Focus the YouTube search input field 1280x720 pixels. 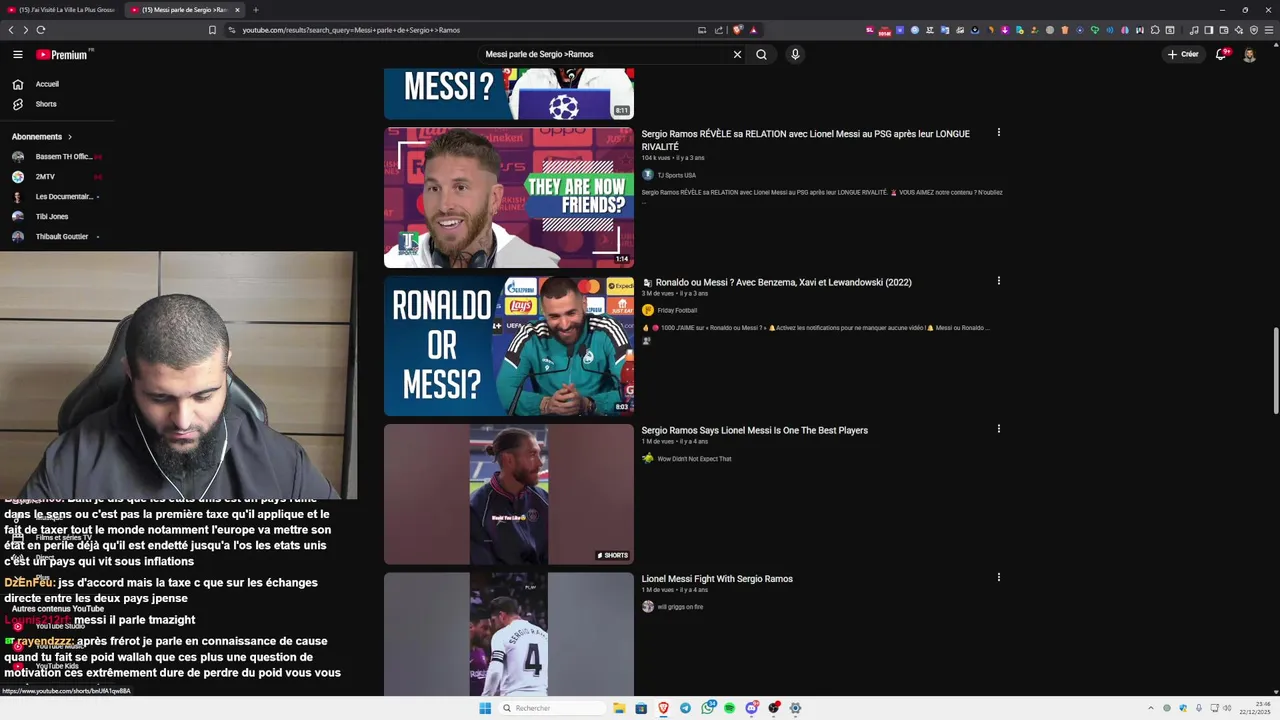pyautogui.click(x=605, y=54)
